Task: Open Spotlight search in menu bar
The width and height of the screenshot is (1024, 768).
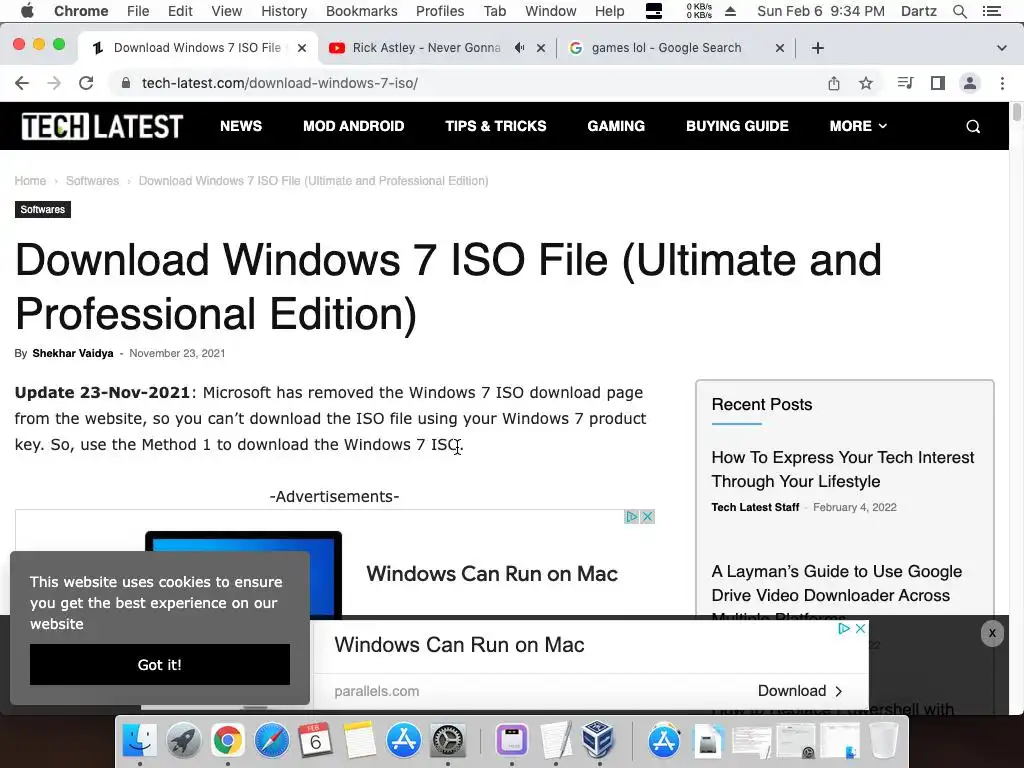Action: coord(959,11)
